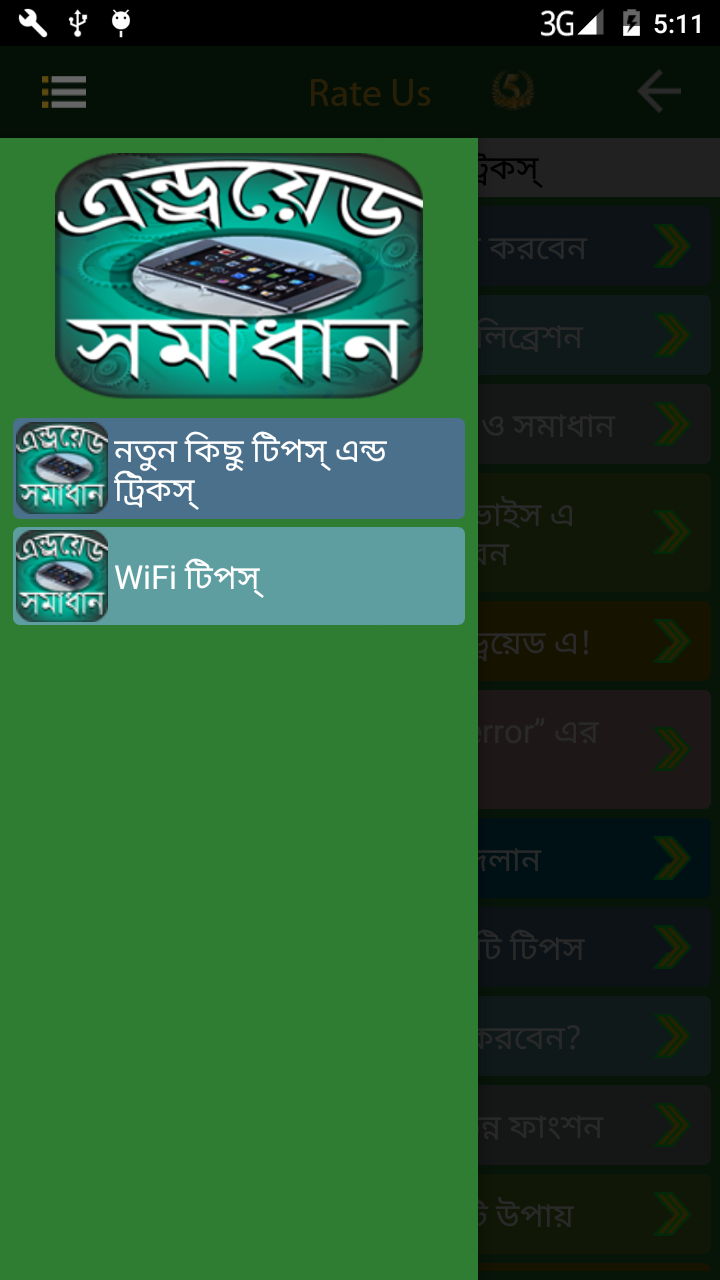Tap the large app logo banner
The height and width of the screenshot is (1280, 720).
[239, 276]
